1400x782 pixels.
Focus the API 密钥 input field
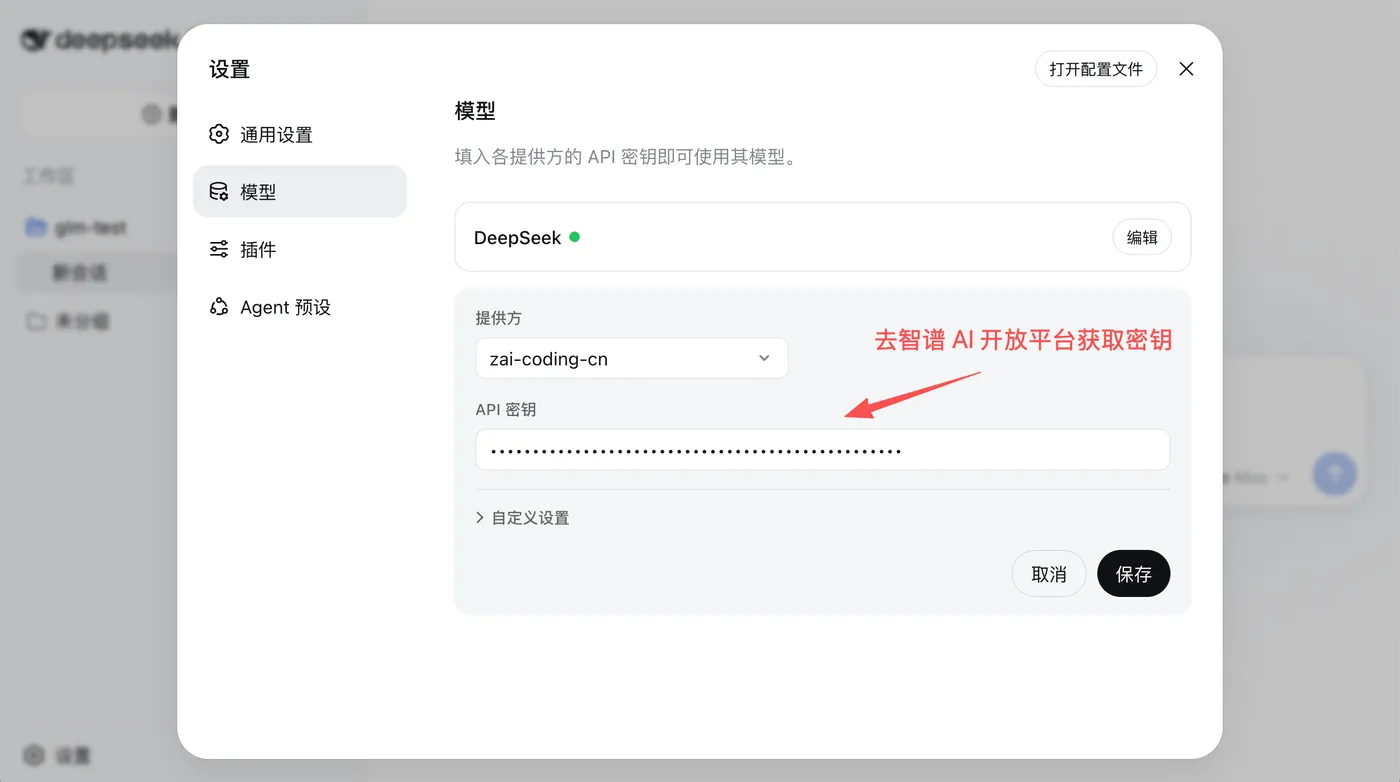(x=823, y=450)
